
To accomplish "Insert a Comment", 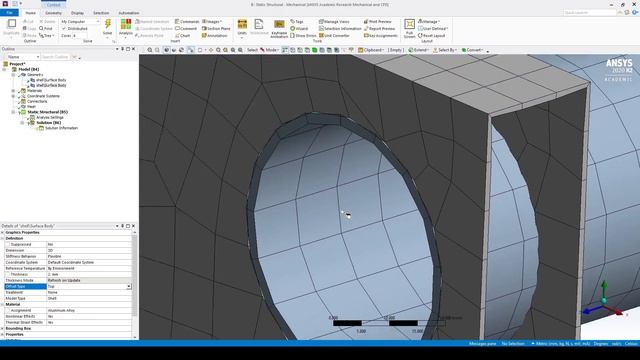I will tap(186, 29).
